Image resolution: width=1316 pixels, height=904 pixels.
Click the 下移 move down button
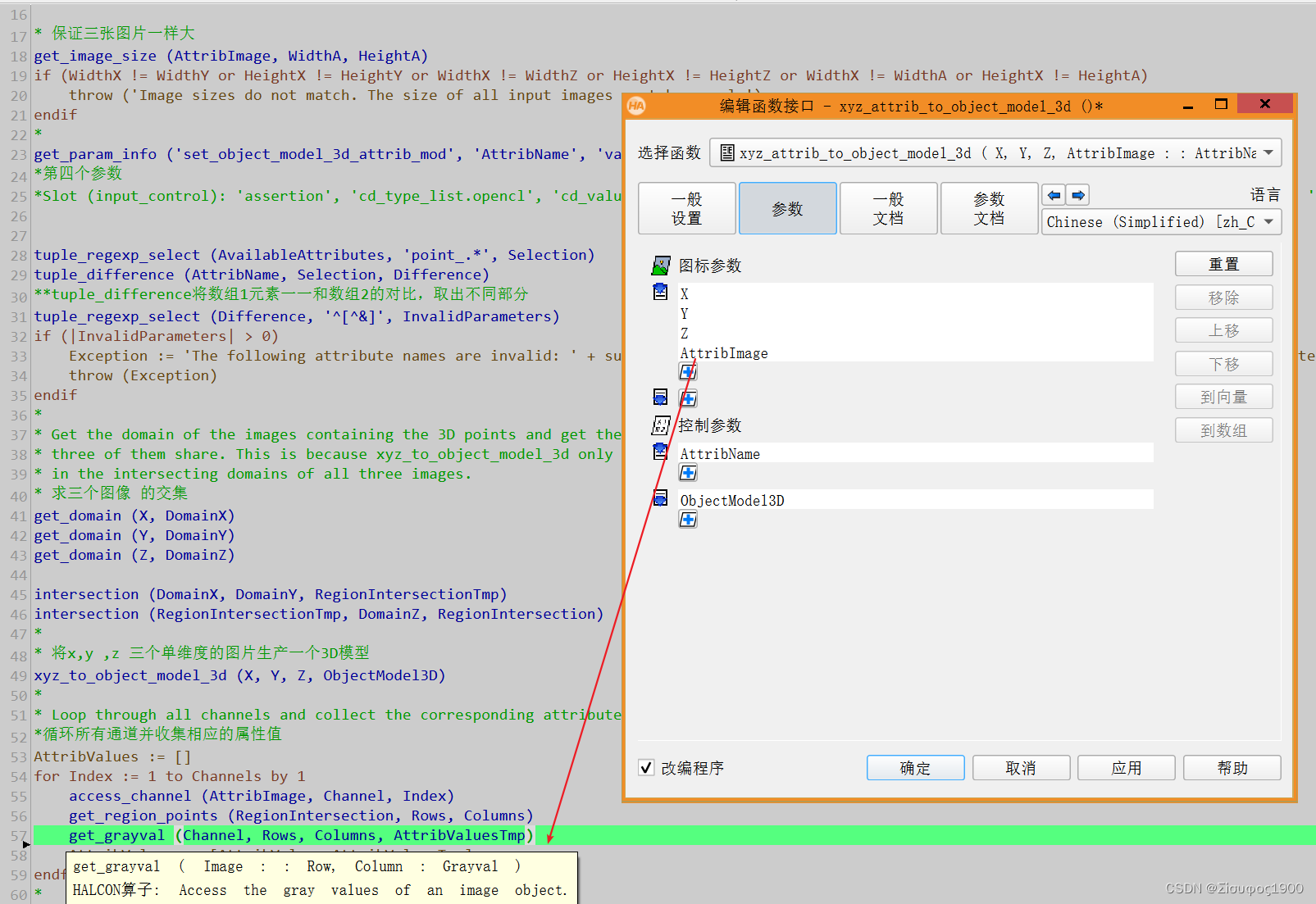coord(1223,364)
